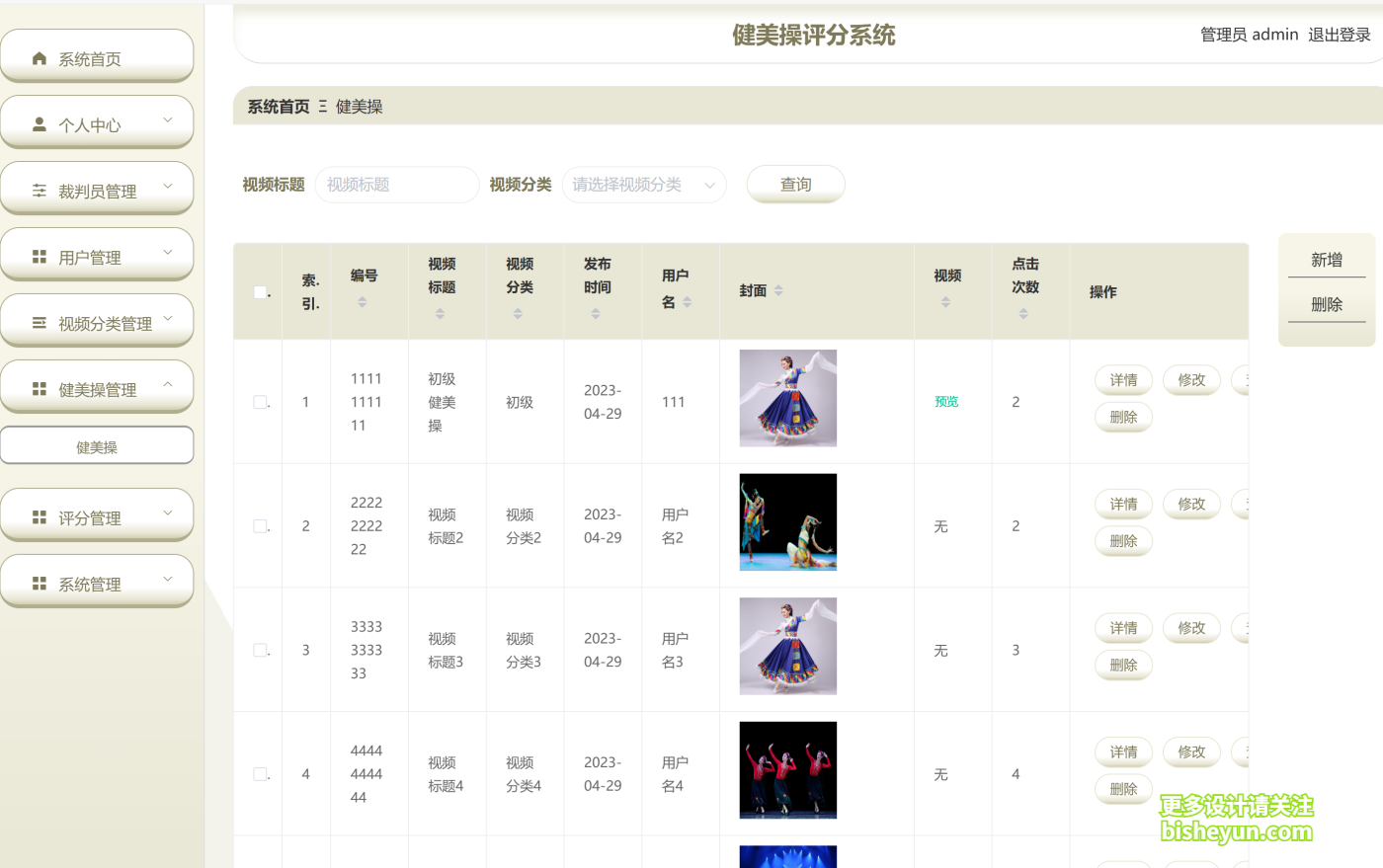Sort table by 编号 column arrows
Image resolution: width=1383 pixels, height=868 pixels.
coord(363,302)
